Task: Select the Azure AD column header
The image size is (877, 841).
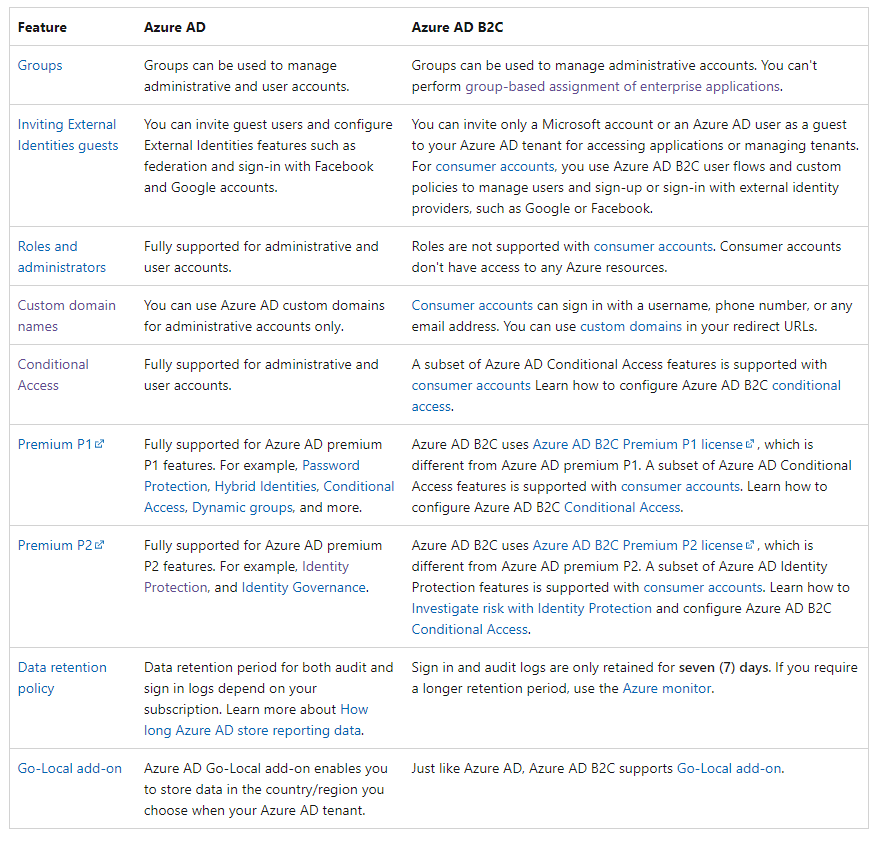Action: 175,27
